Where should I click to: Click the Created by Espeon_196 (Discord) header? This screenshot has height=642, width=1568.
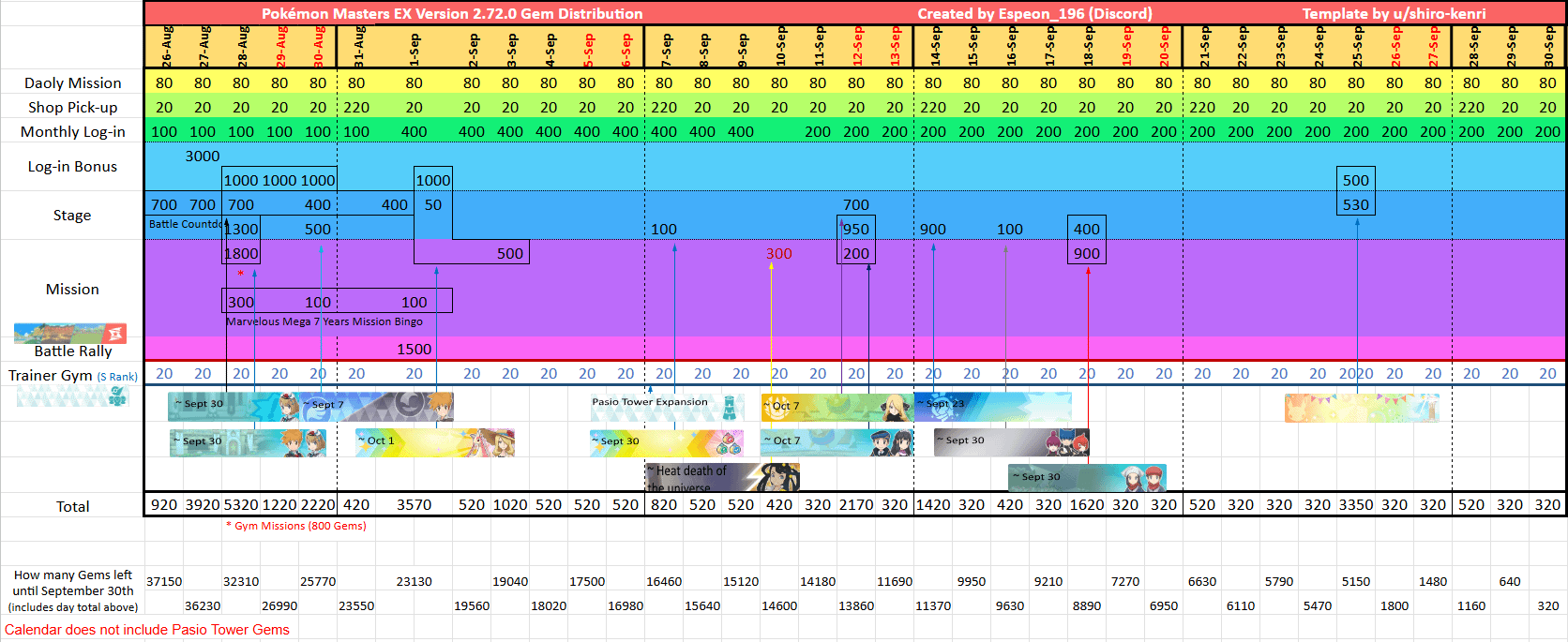pos(1035,13)
